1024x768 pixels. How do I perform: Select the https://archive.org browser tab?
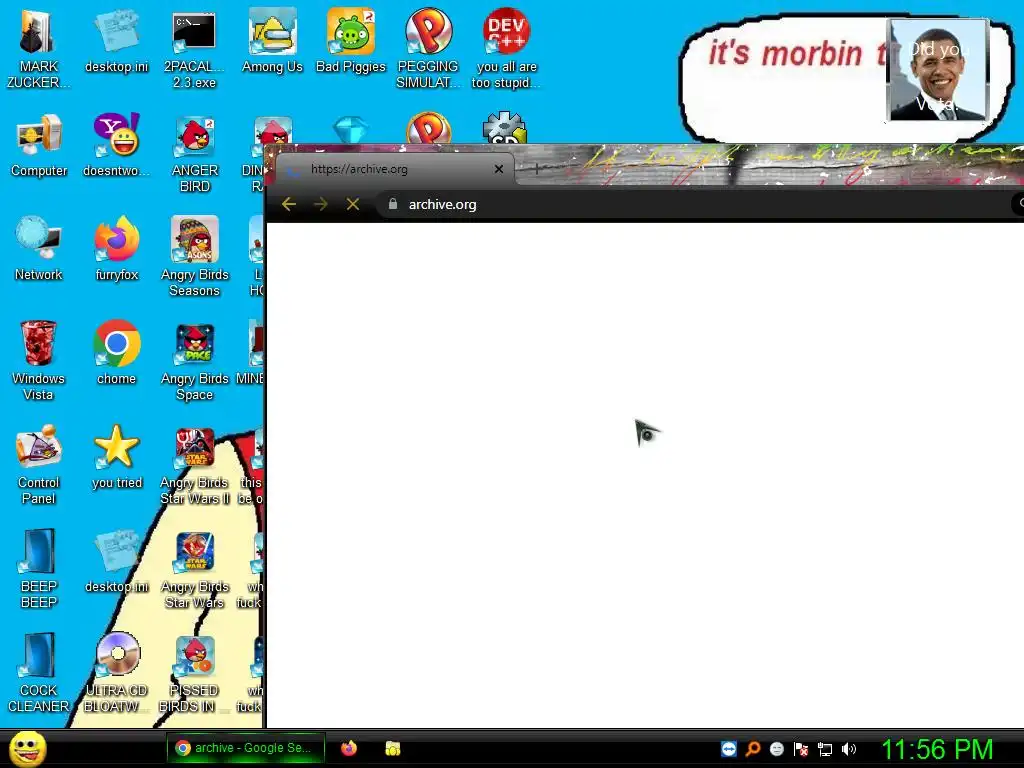394,169
